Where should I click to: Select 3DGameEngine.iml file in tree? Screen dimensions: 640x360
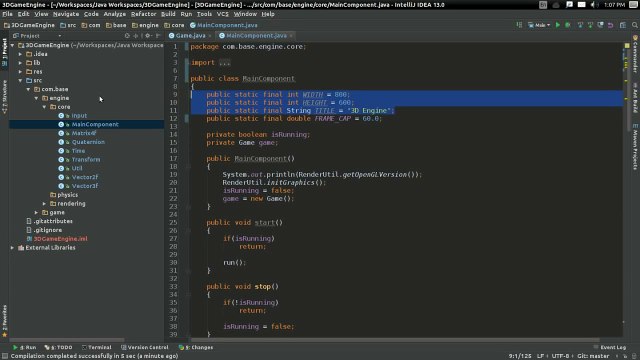(60, 239)
